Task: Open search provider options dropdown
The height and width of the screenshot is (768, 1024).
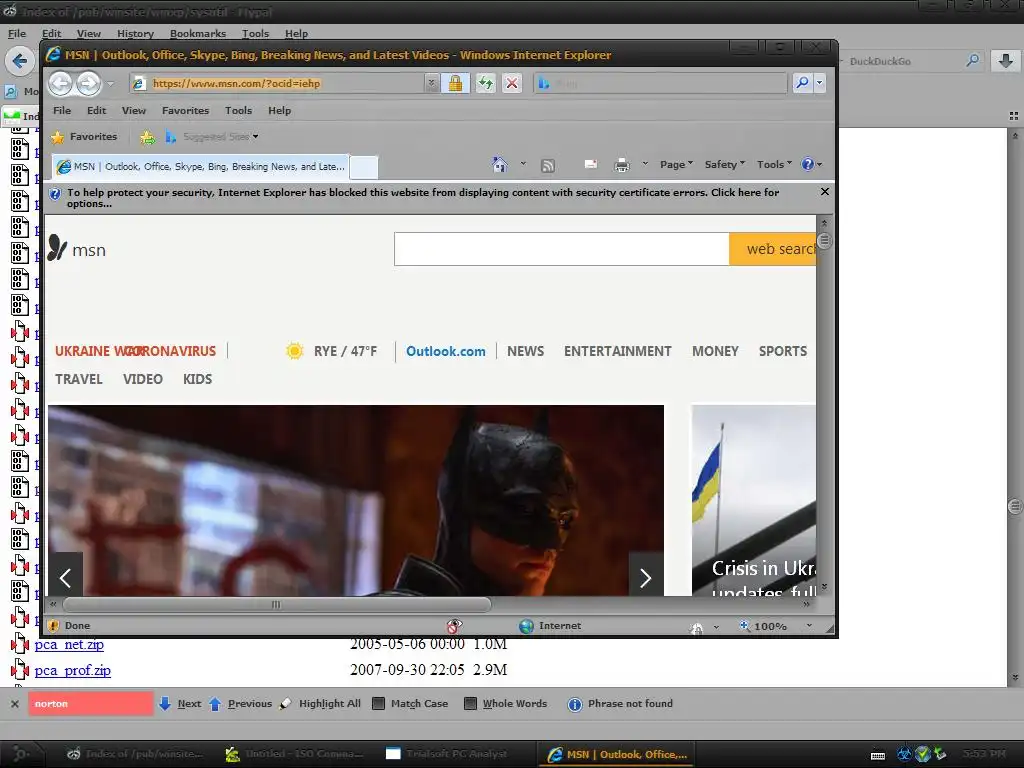Action: pyautogui.click(x=820, y=83)
